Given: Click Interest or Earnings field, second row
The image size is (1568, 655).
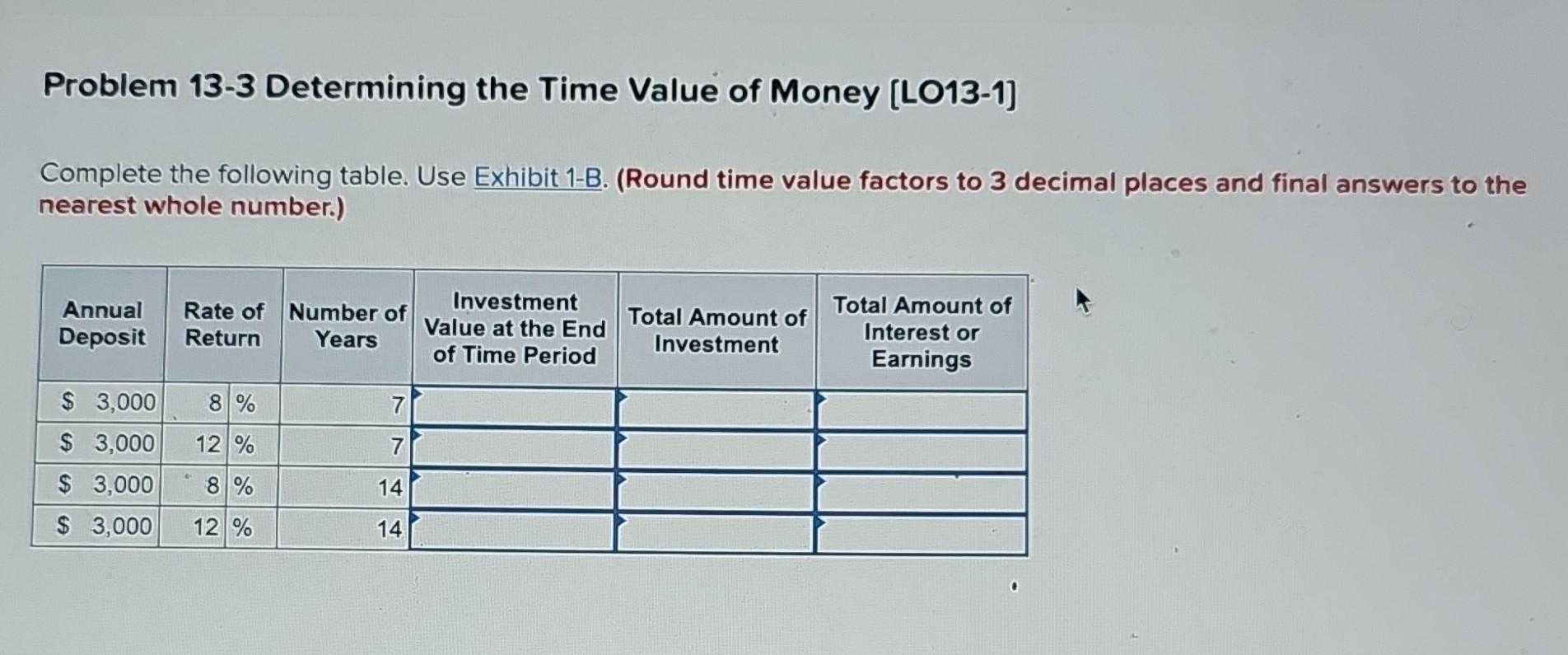Looking at the screenshot, I should (x=918, y=445).
